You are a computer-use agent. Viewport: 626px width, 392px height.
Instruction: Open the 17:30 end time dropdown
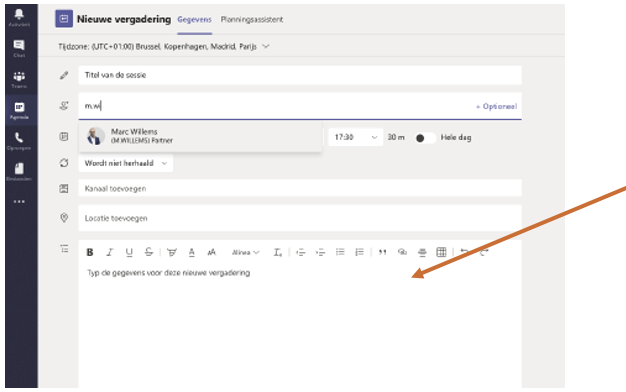point(355,137)
